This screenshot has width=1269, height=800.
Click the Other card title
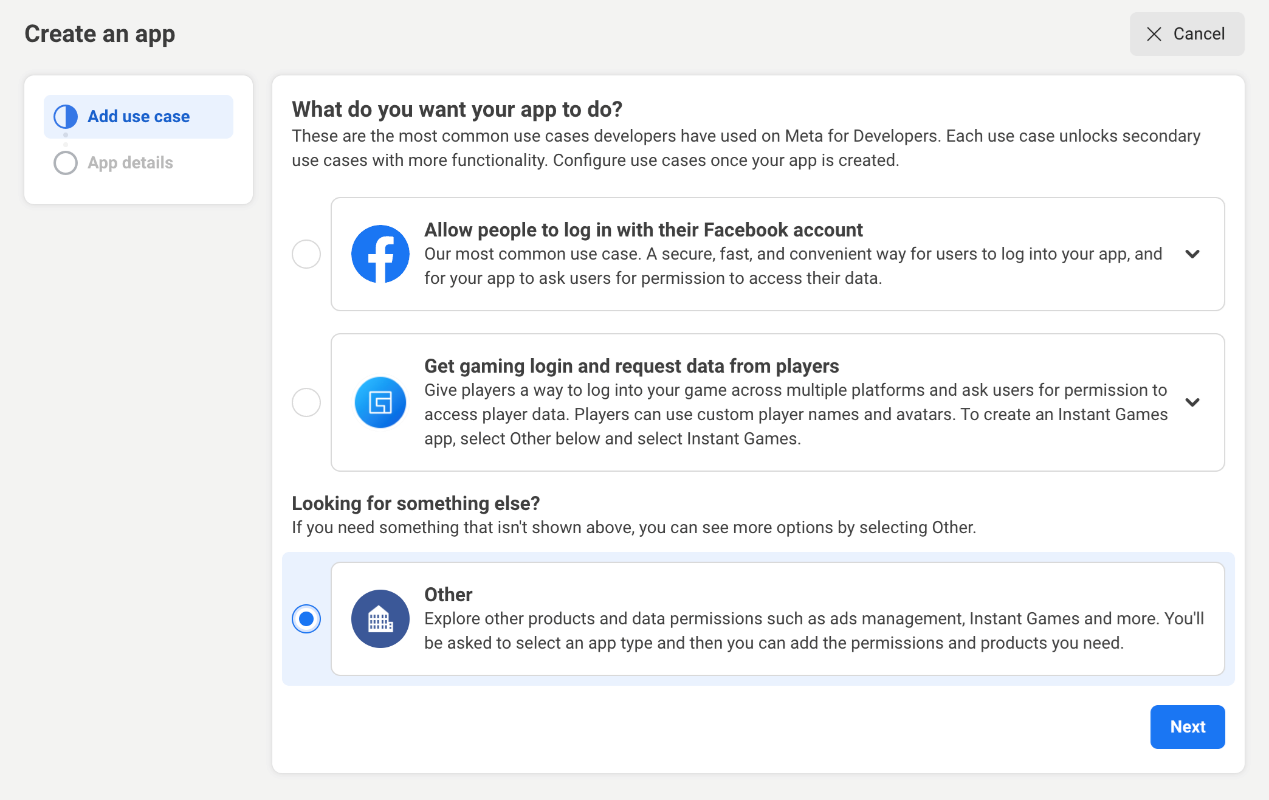pos(448,594)
